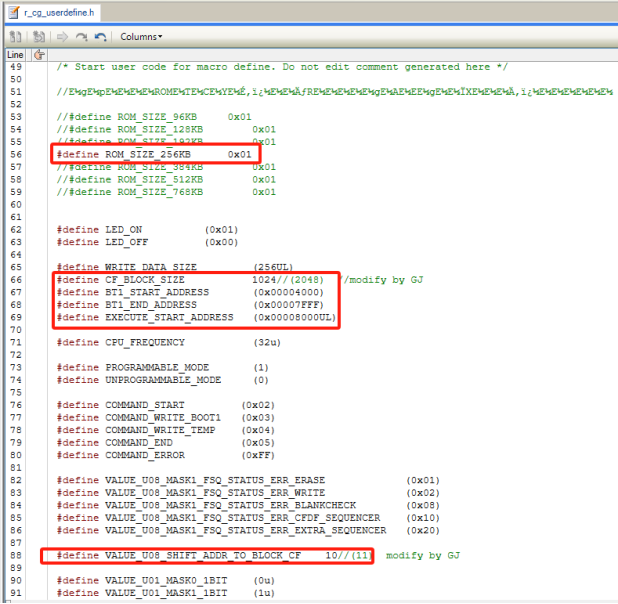This screenshot has width=618, height=604.
Task: Click the COMMAND_START define
Action: pyautogui.click(x=166, y=405)
